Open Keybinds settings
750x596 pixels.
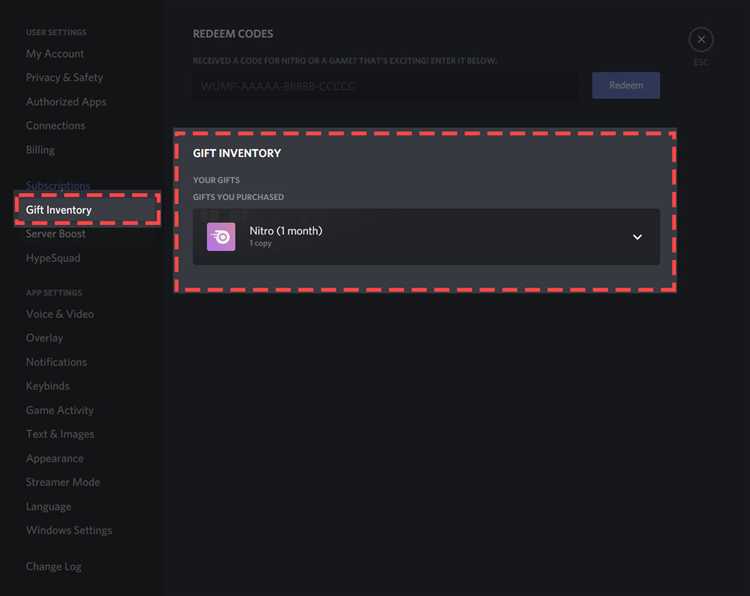[48, 386]
